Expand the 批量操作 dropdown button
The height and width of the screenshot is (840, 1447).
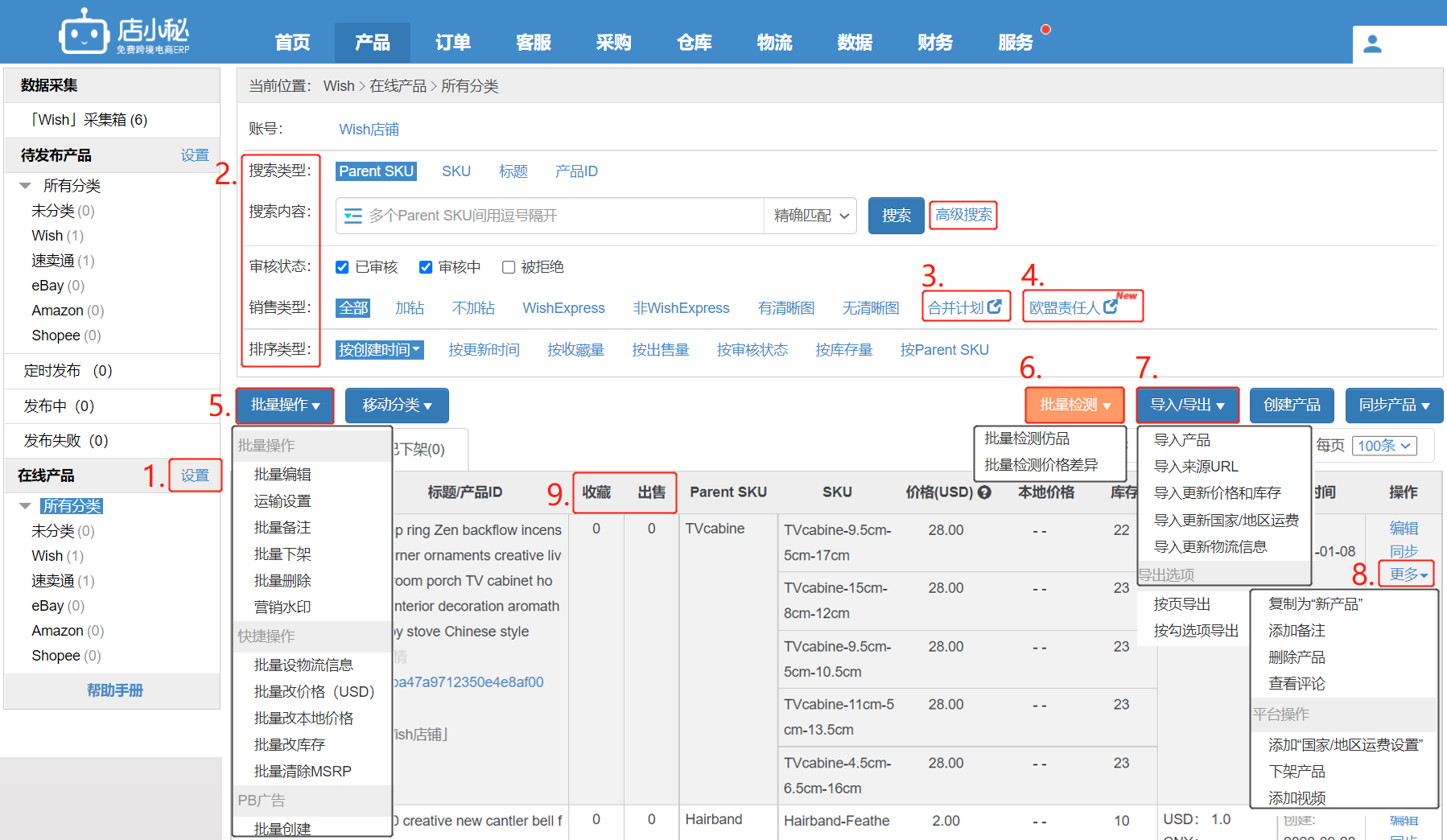pos(285,406)
